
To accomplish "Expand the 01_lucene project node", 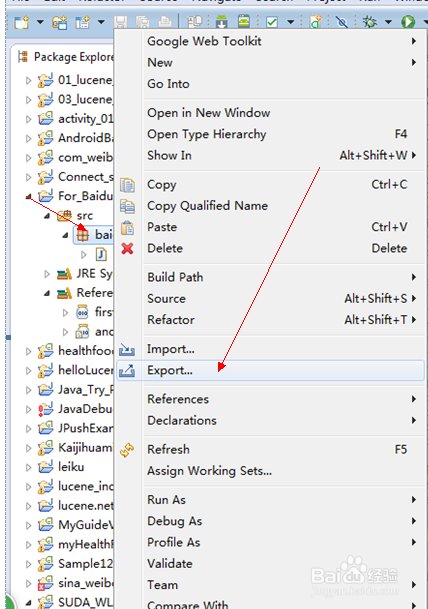I will pyautogui.click(x=28, y=80).
